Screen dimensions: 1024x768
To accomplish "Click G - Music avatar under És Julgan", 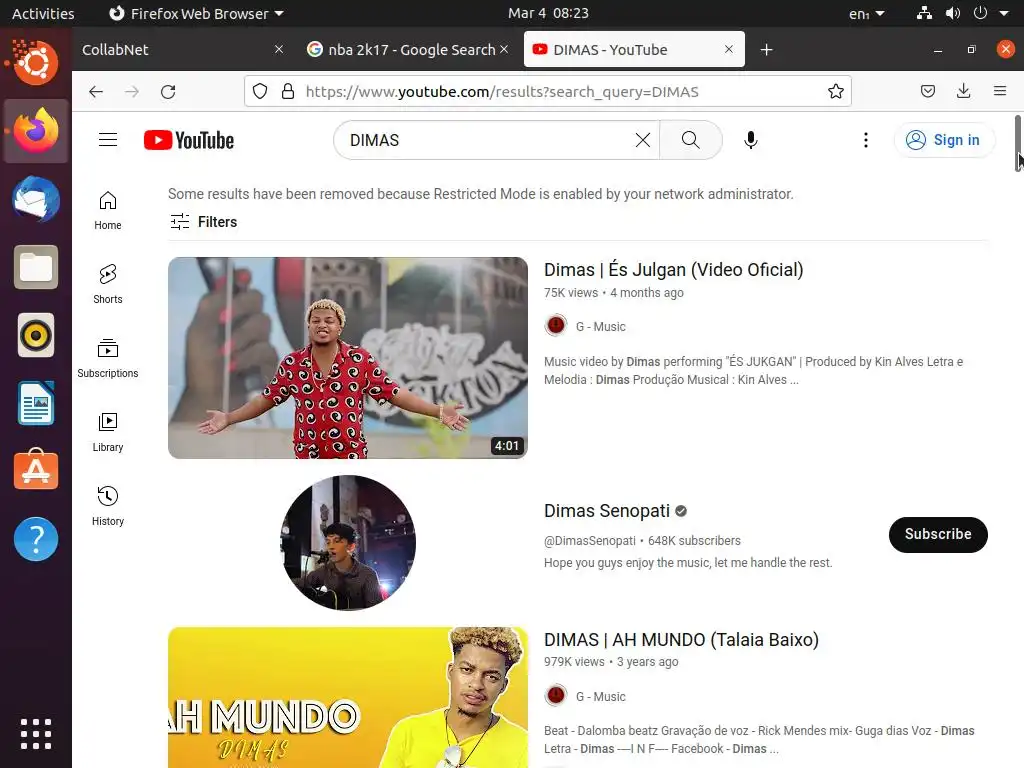I will pos(556,325).
